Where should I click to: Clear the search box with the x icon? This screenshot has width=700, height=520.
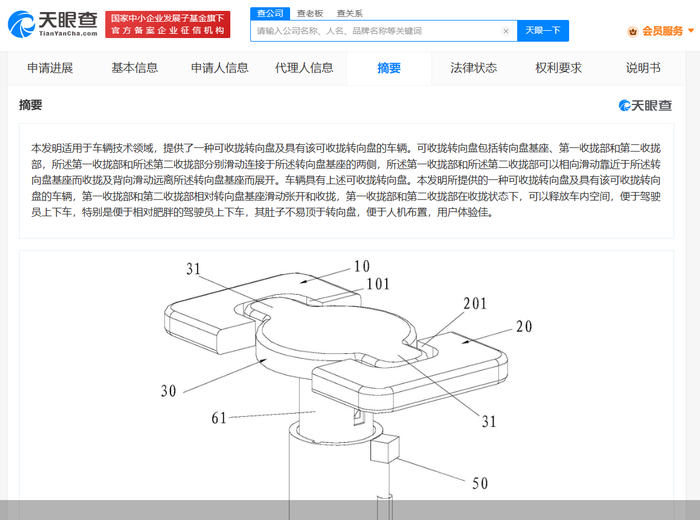point(506,31)
